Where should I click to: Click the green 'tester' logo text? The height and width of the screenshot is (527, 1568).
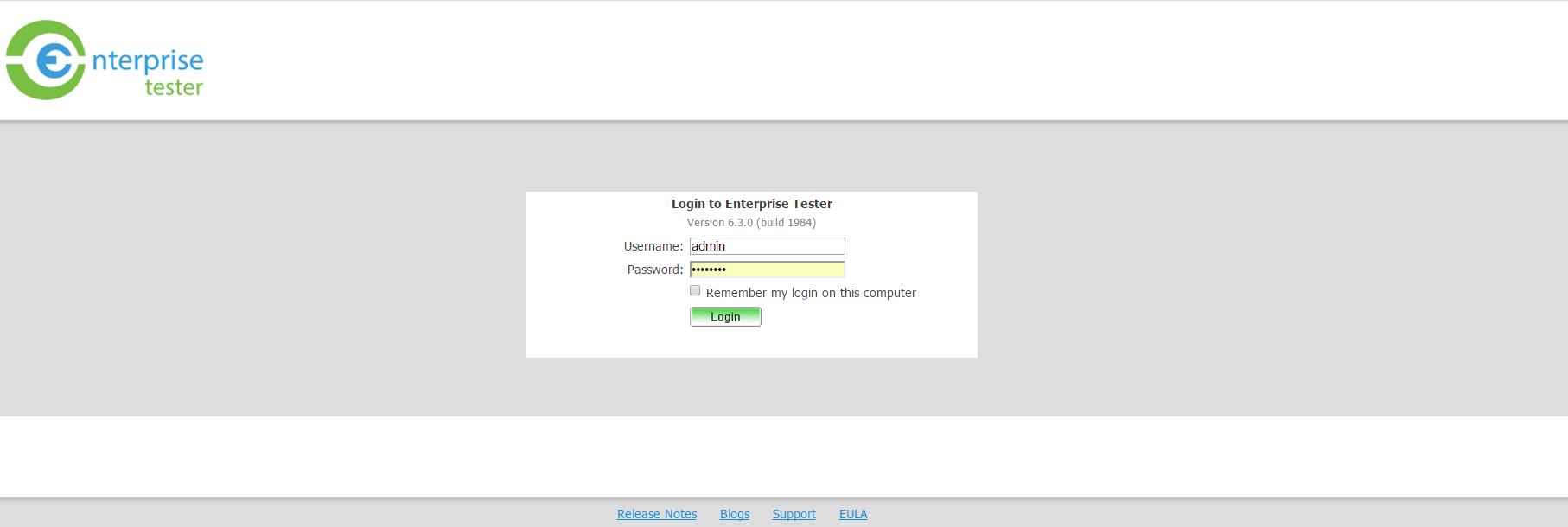click(174, 87)
